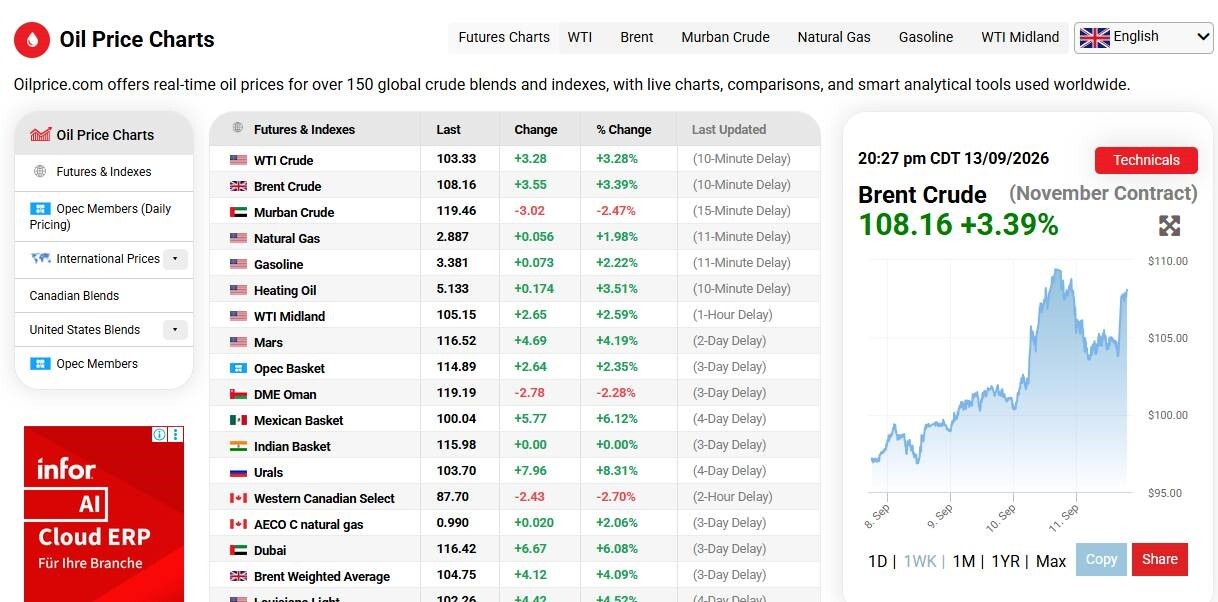Open the Urals row link
The width and height of the screenshot is (1218, 602).
(268, 472)
